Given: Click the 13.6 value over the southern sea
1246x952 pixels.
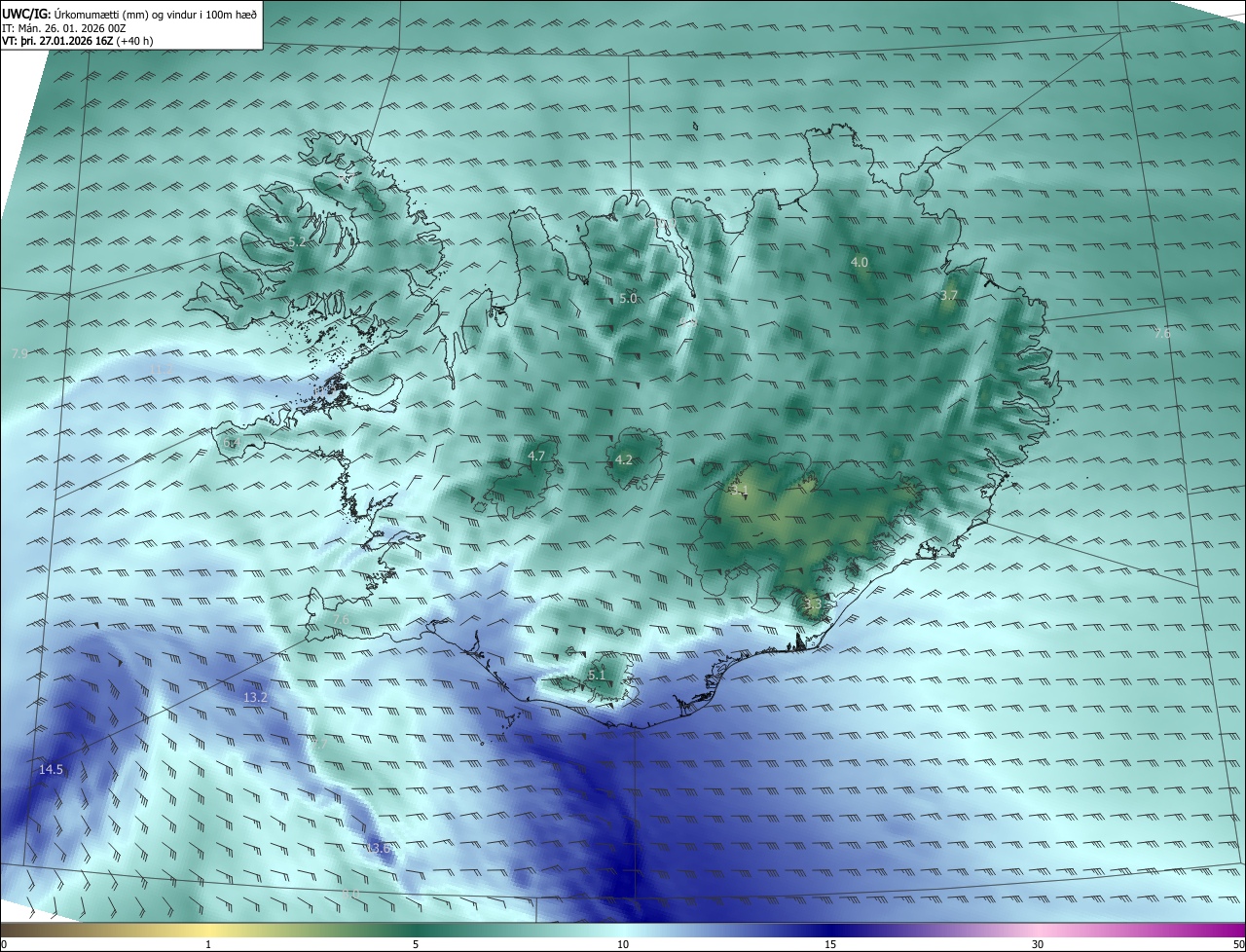Looking at the screenshot, I should pyautogui.click(x=379, y=849).
